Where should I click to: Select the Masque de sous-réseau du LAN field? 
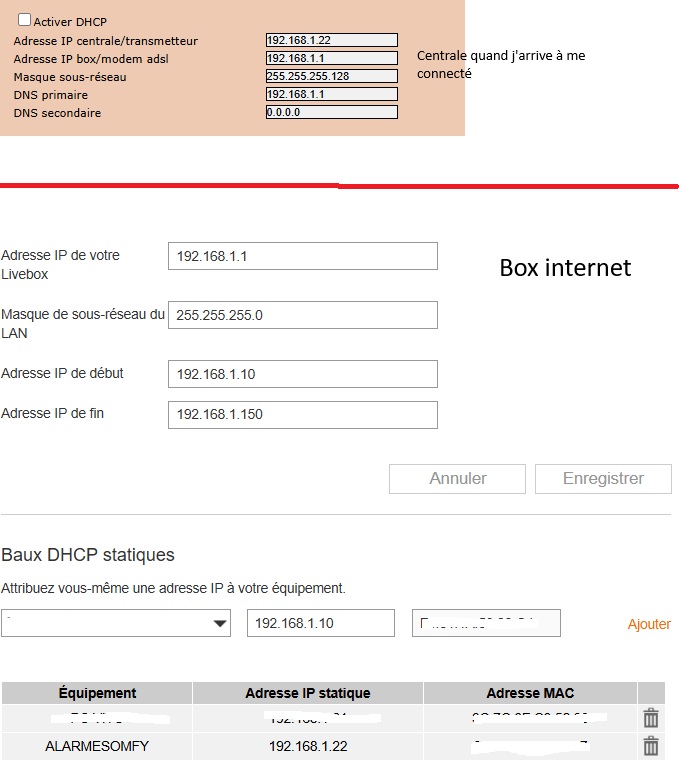tap(303, 315)
